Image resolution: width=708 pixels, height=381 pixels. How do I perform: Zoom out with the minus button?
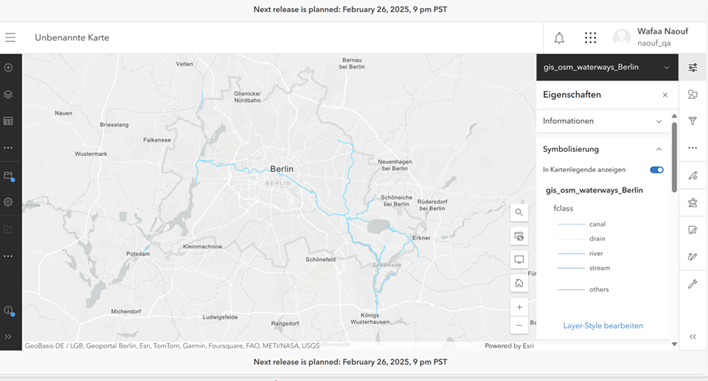click(x=519, y=325)
